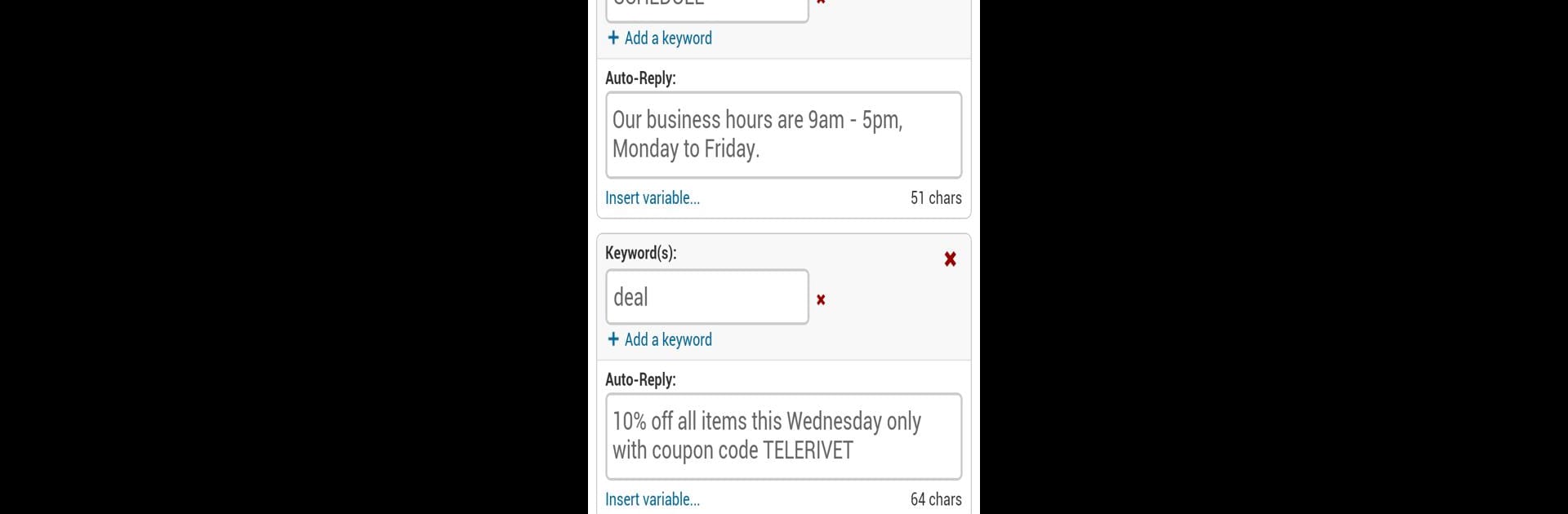Viewport: 1568px width, 514px height.
Task: Click the "51 chars" character counter
Action: click(936, 197)
